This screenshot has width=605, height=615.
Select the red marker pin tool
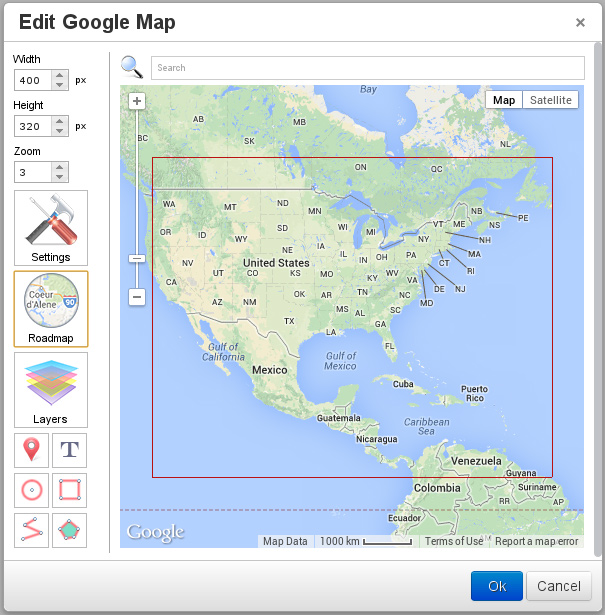pyautogui.click(x=32, y=450)
